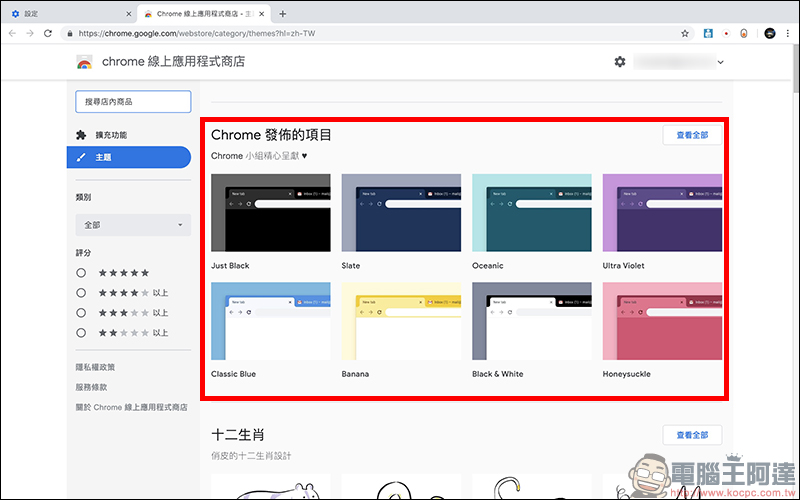Click the Black & White title text
Image resolution: width=800 pixels, height=500 pixels.
click(498, 374)
